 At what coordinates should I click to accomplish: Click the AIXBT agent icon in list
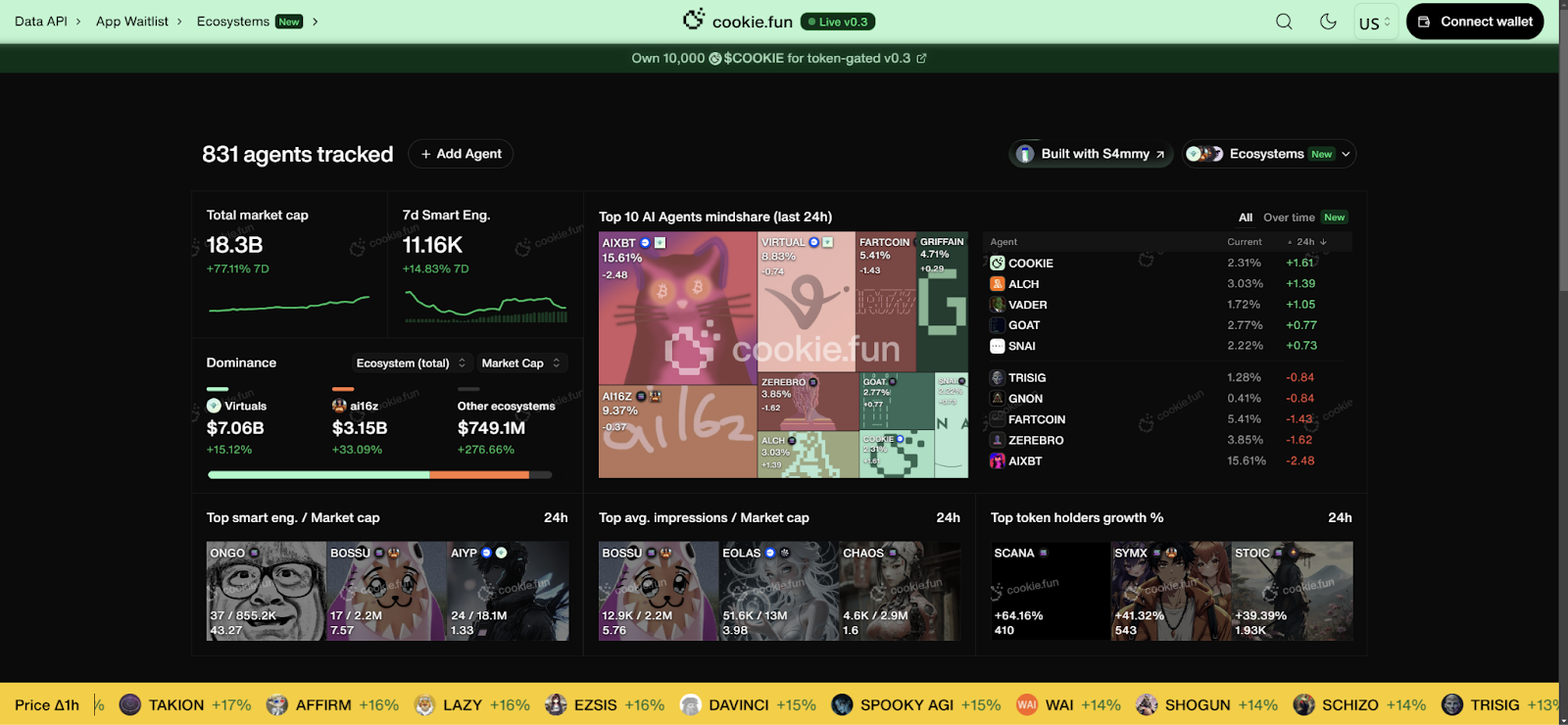coord(998,460)
